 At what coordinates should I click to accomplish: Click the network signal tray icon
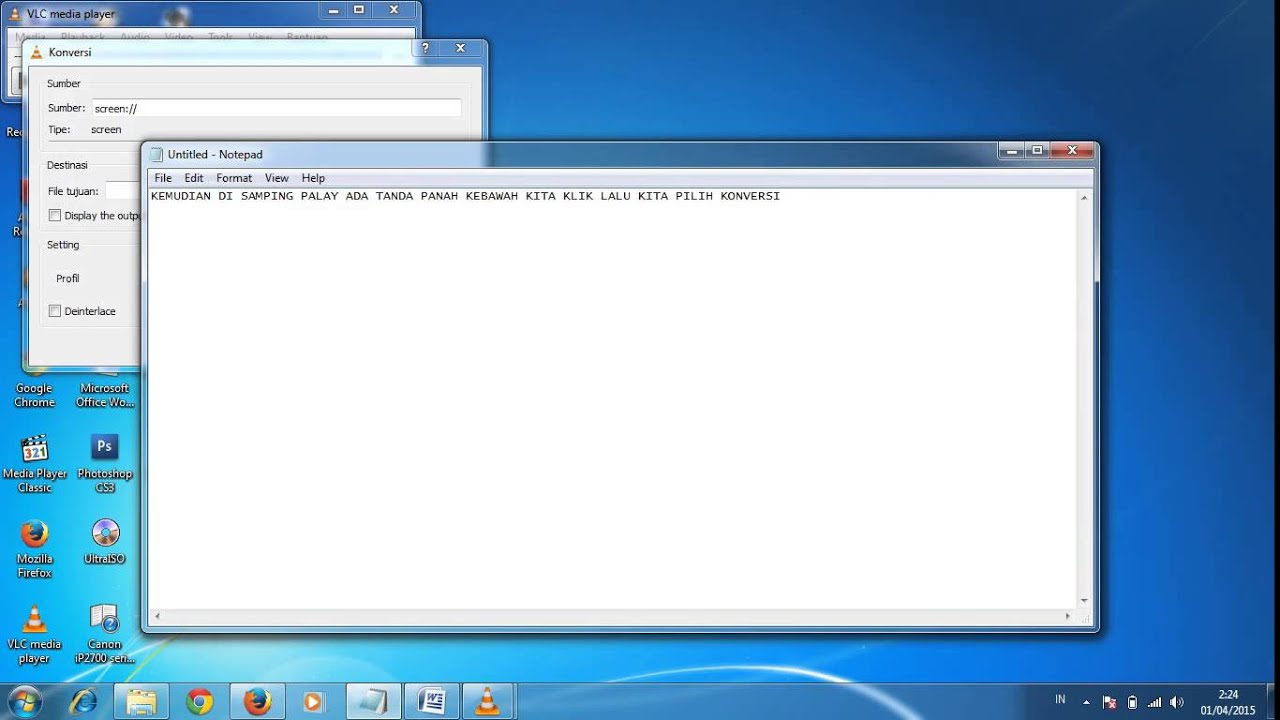[x=1155, y=702]
